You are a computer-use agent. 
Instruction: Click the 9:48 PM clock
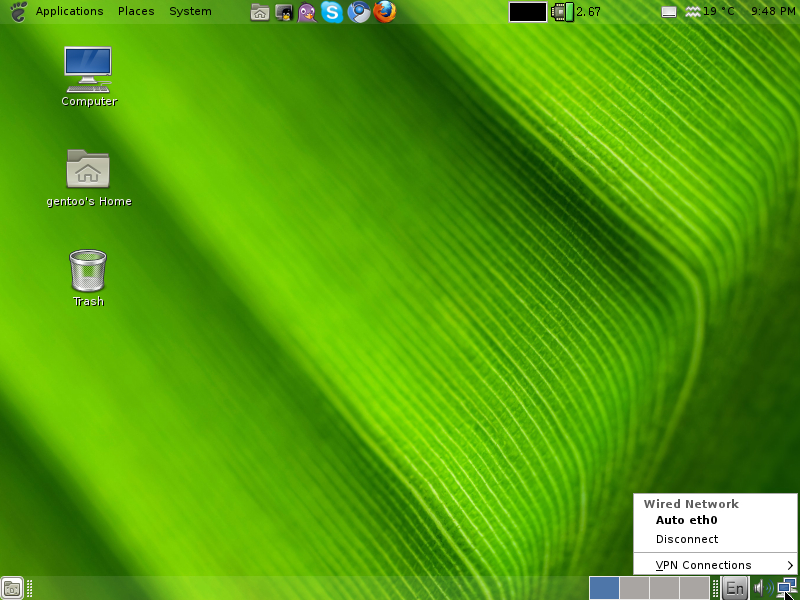pos(772,12)
